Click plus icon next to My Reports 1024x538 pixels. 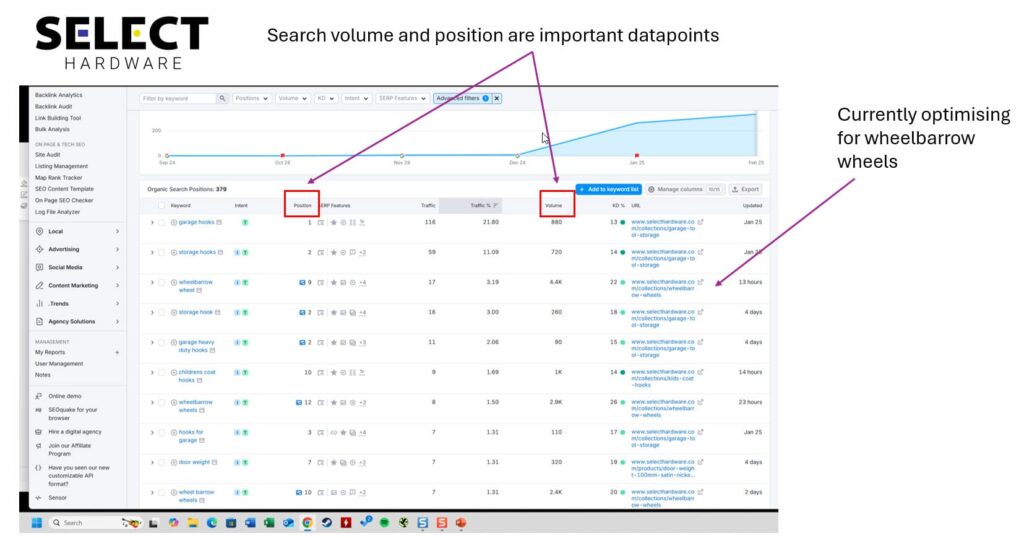point(117,352)
